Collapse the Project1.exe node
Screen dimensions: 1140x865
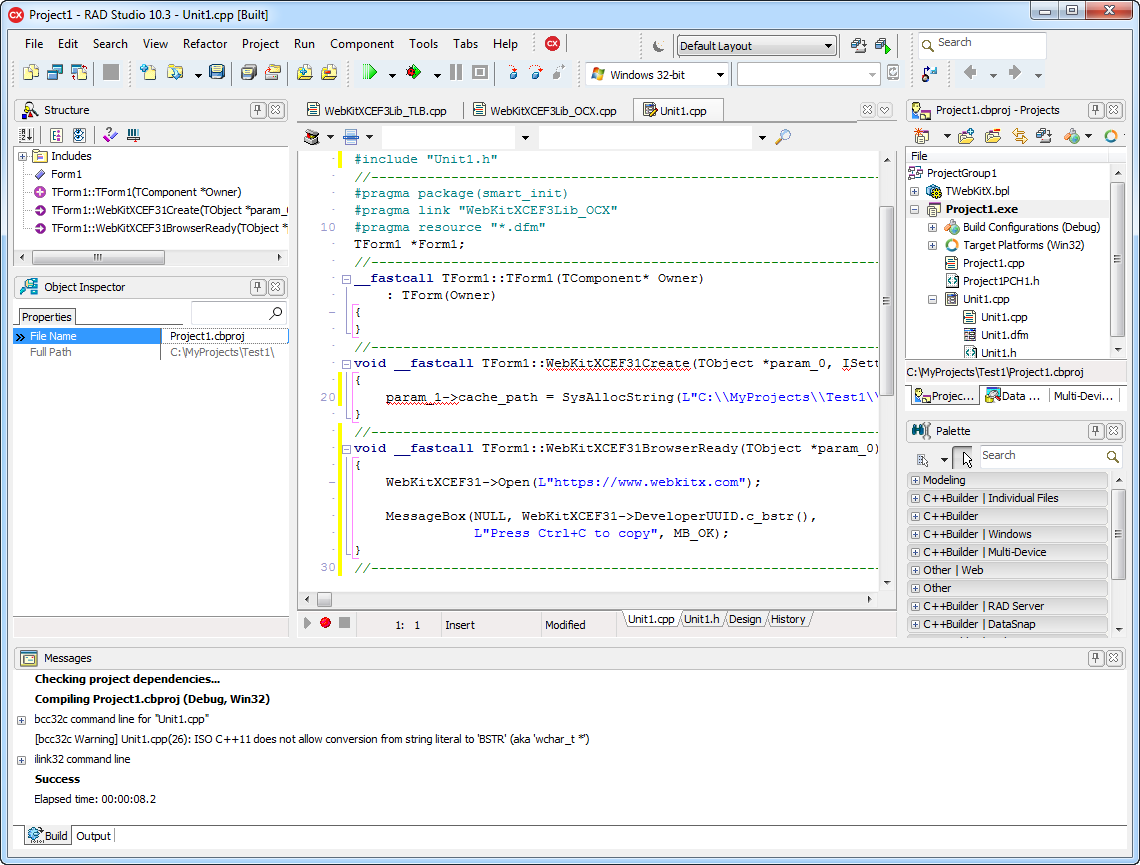915,209
